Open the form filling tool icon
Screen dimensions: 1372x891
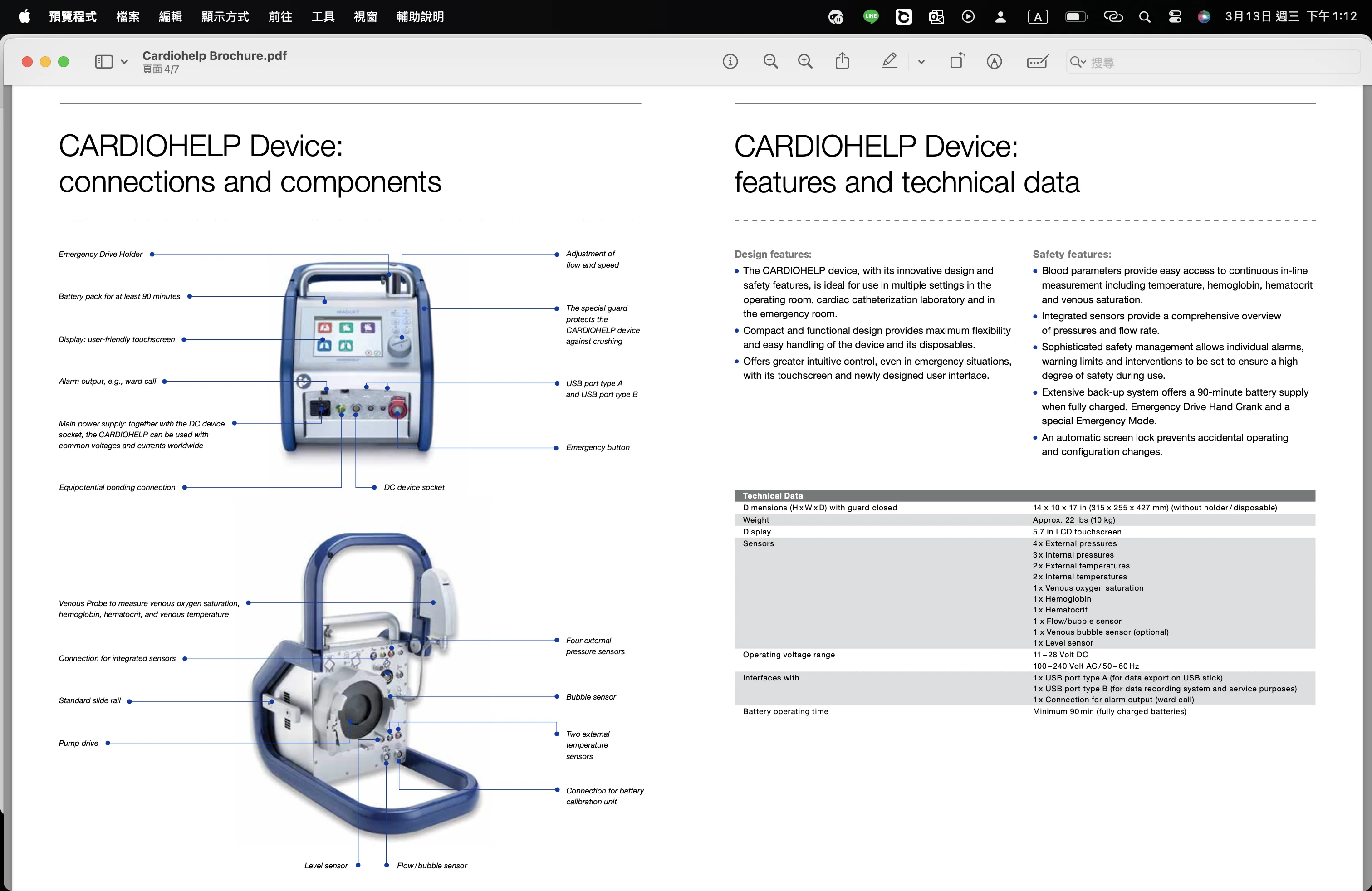point(1038,62)
